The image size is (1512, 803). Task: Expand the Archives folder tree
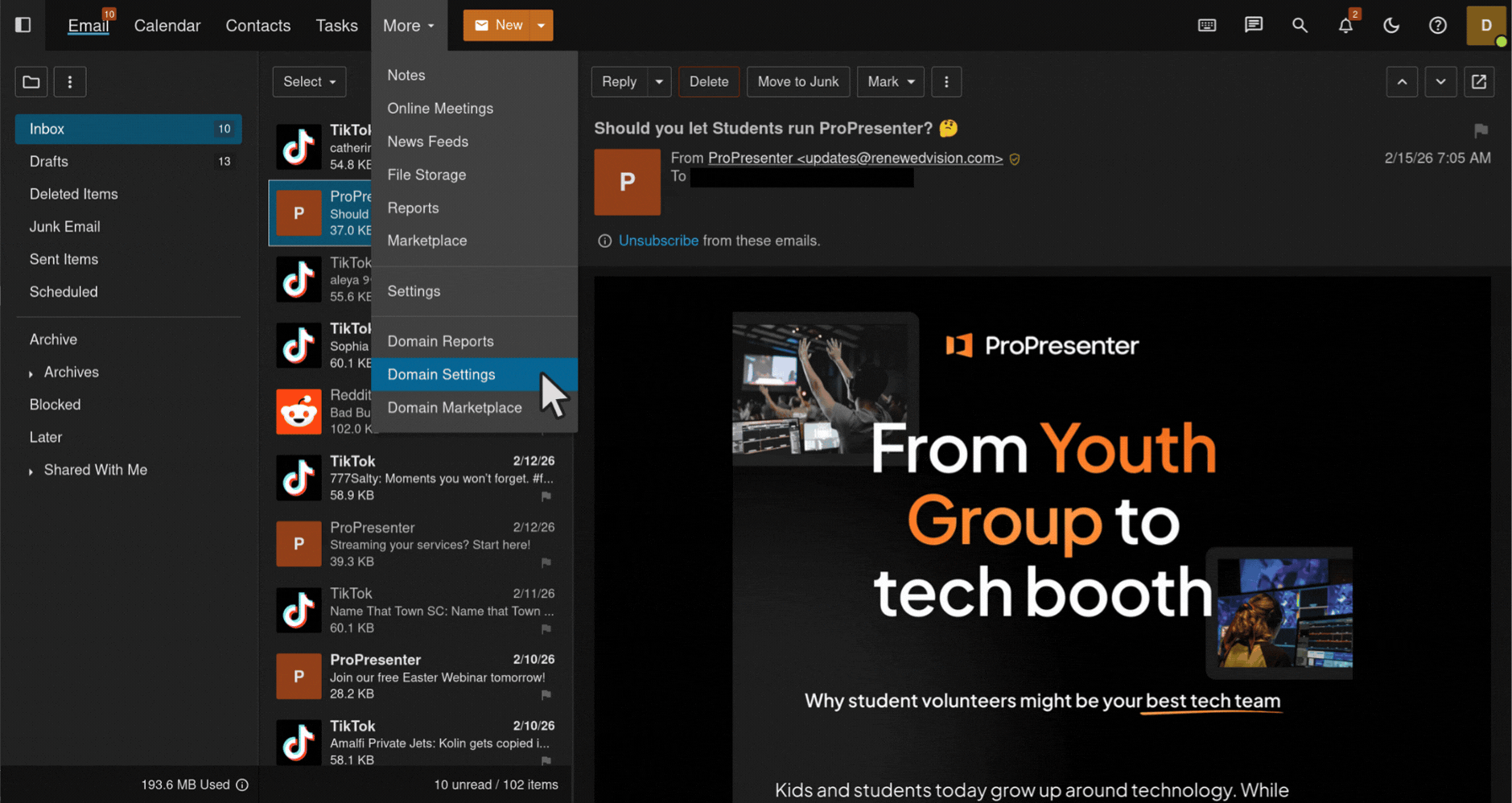(x=31, y=373)
